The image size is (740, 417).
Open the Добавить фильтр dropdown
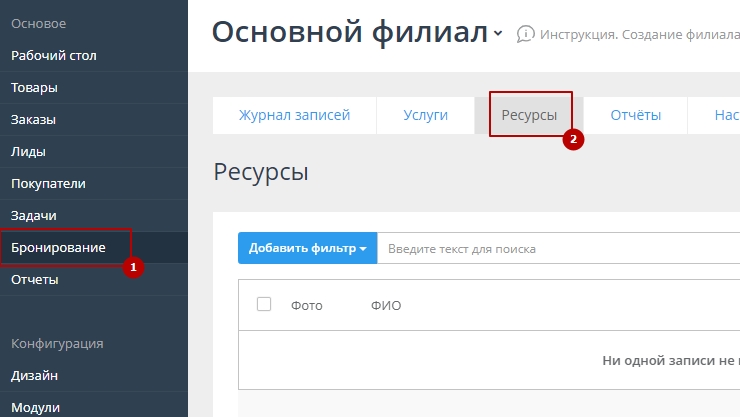307,248
